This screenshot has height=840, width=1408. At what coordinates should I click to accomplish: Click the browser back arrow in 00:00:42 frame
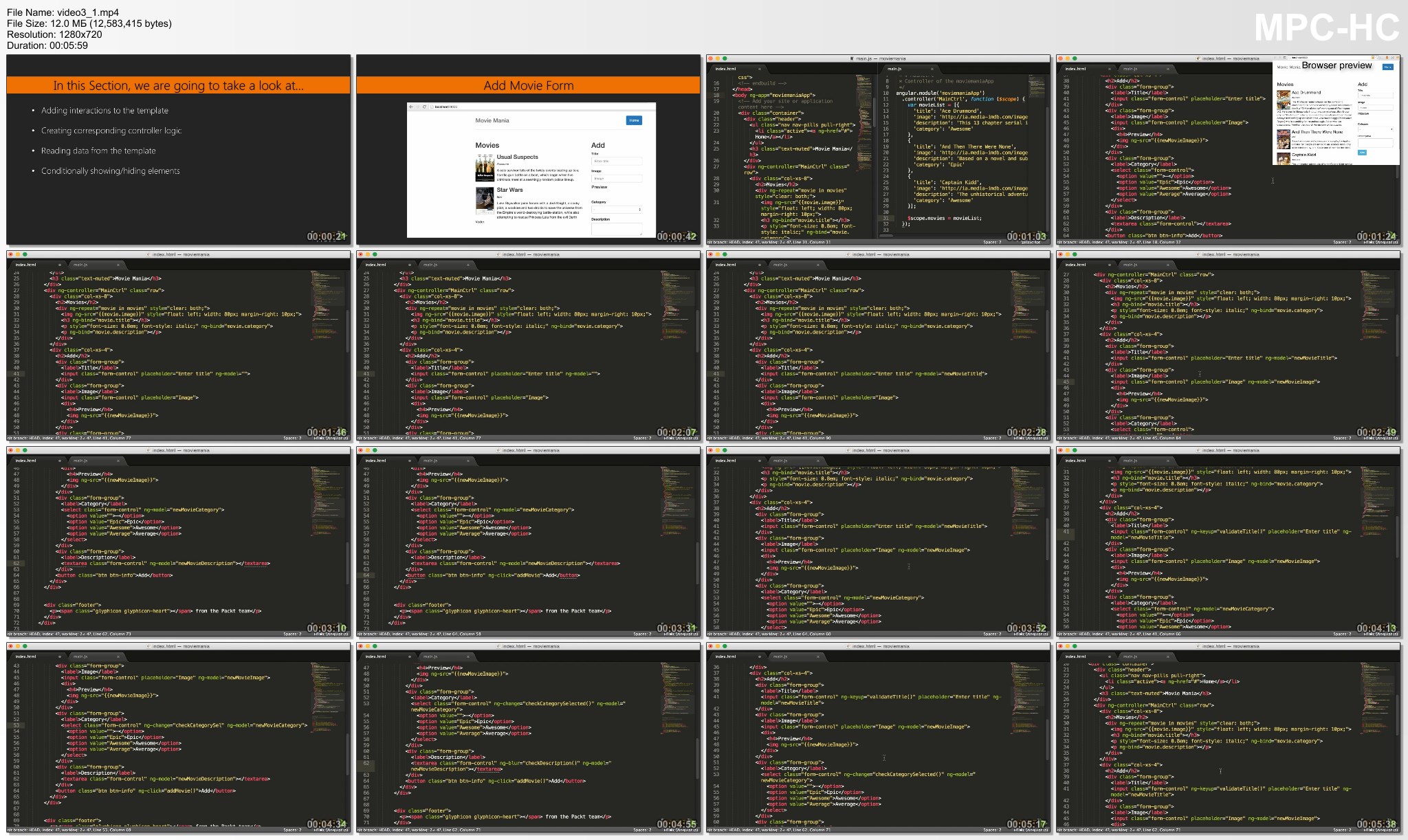point(411,107)
